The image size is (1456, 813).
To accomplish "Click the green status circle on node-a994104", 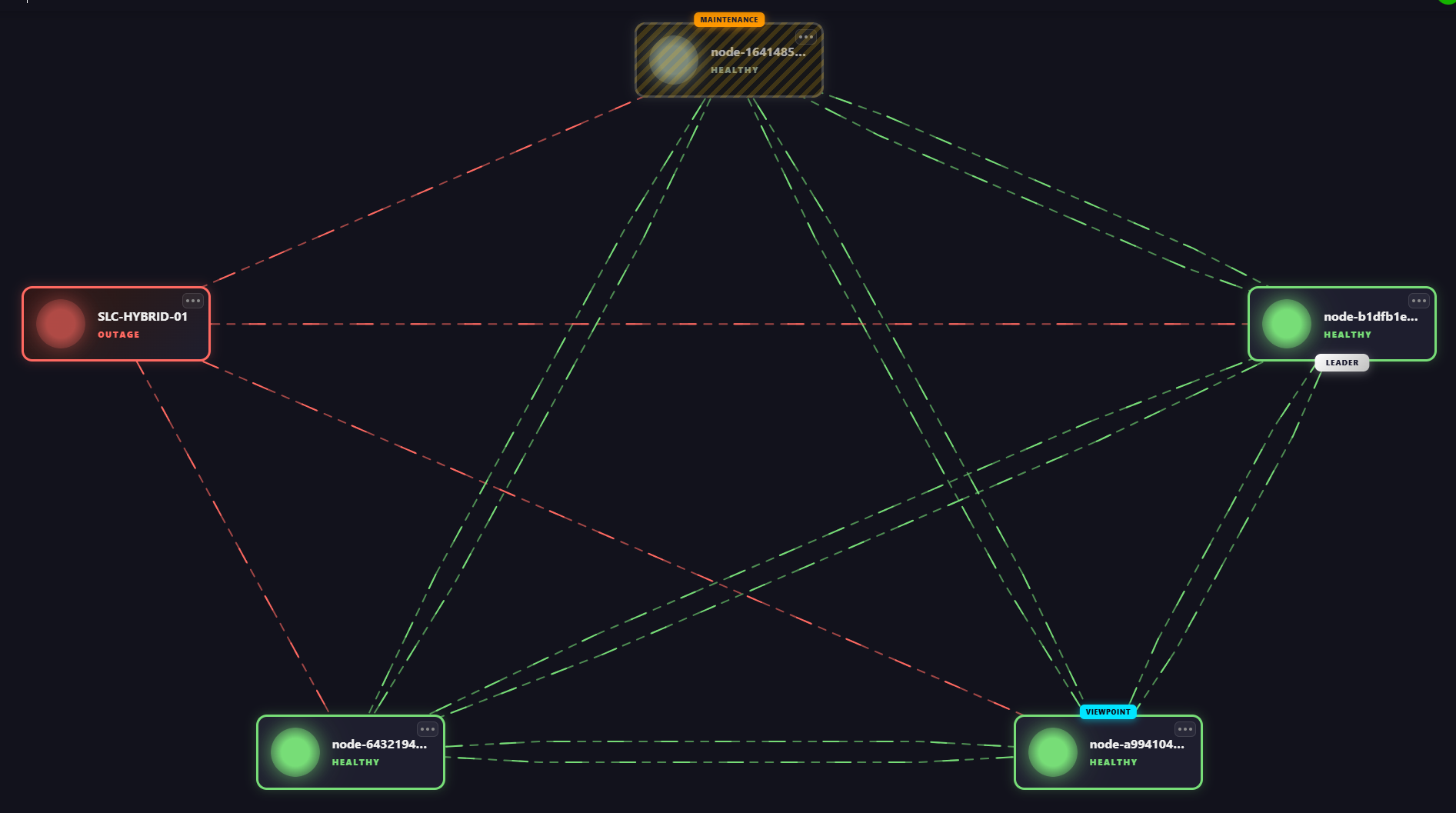I will tap(1052, 751).
